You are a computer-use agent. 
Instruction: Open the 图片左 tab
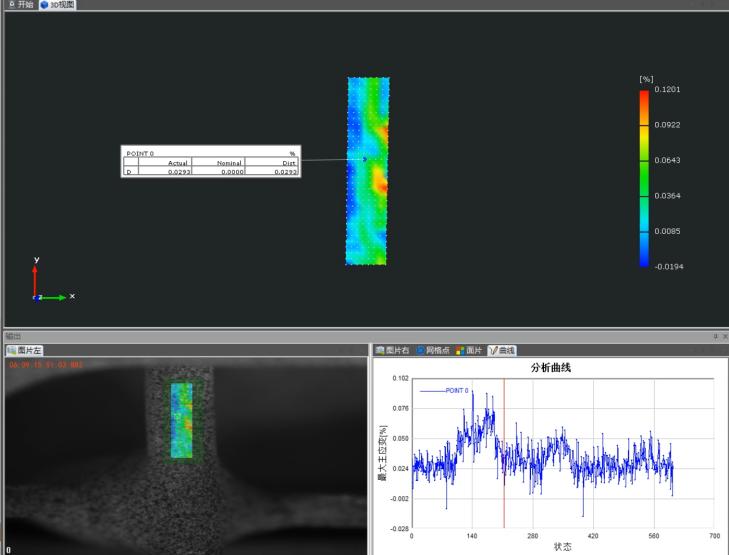(x=23, y=351)
